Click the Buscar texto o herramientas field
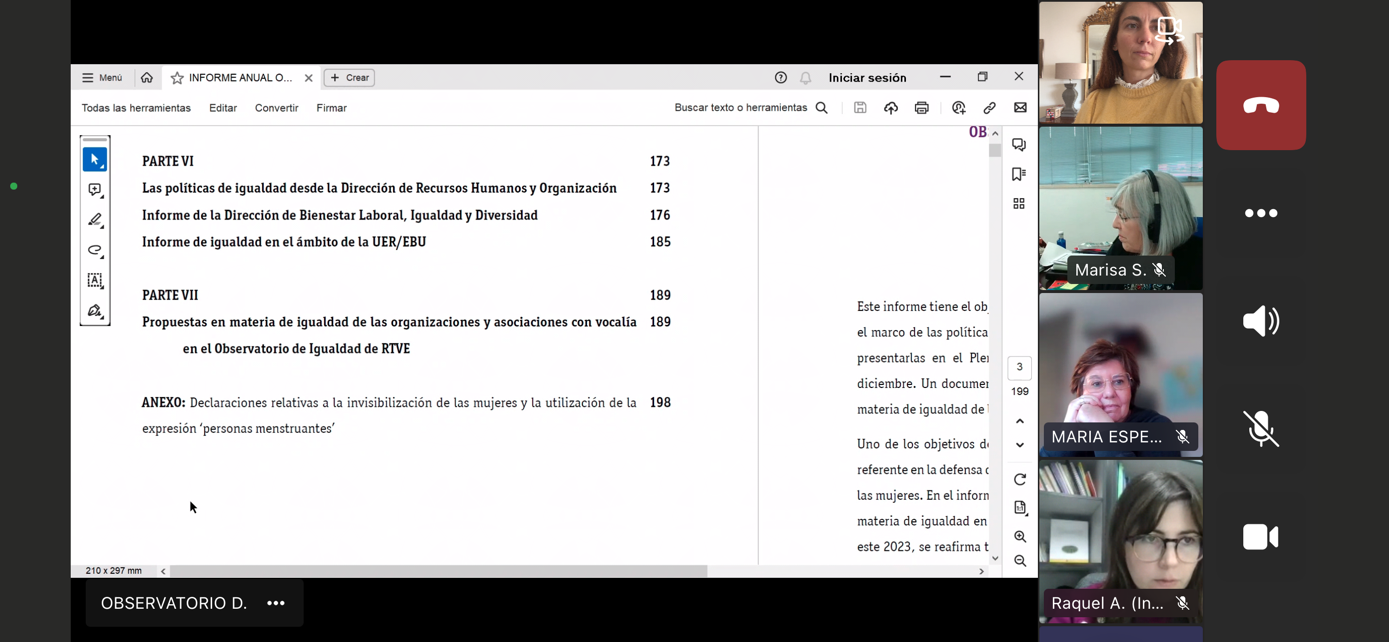The width and height of the screenshot is (1389, 642). coord(740,108)
